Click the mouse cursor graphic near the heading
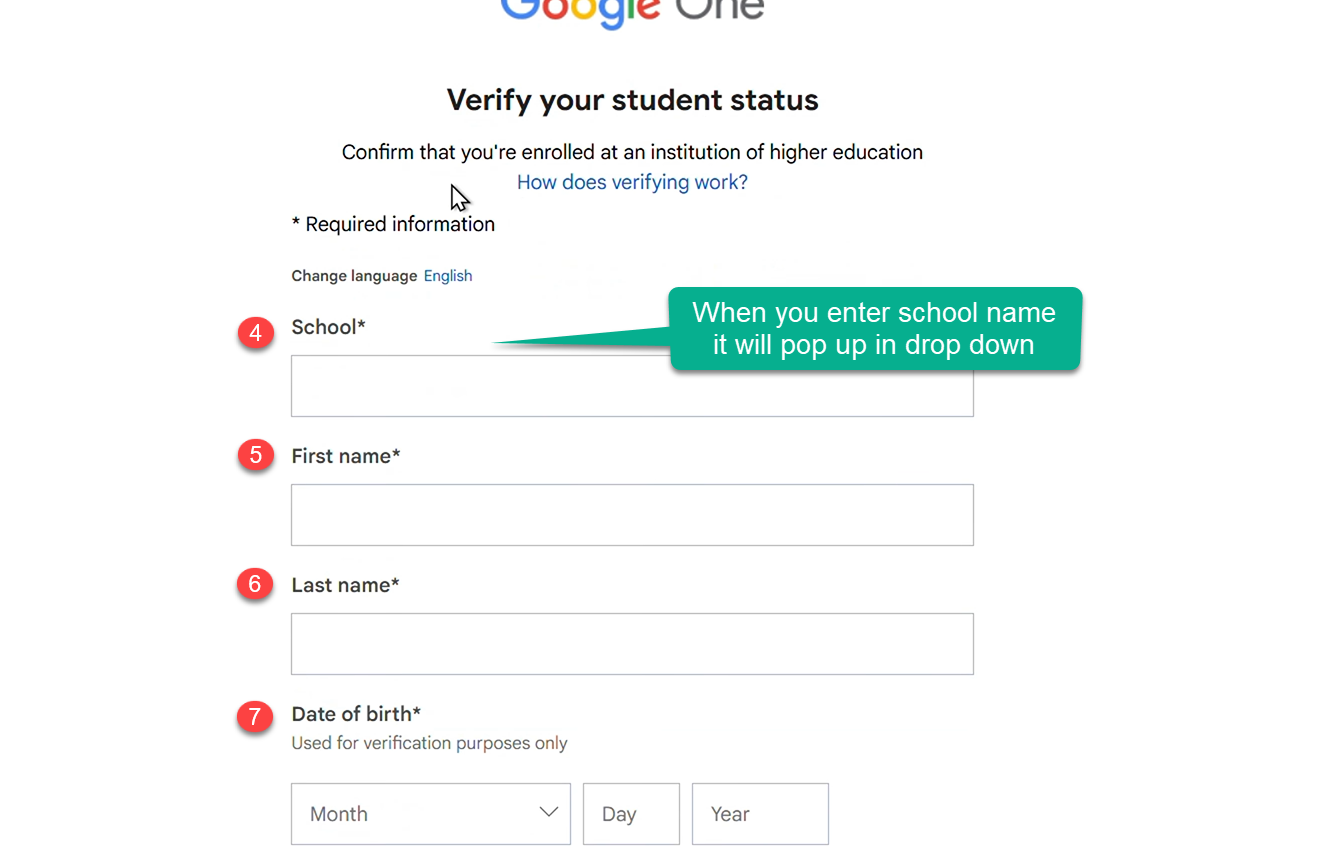The width and height of the screenshot is (1339, 858). [x=459, y=196]
